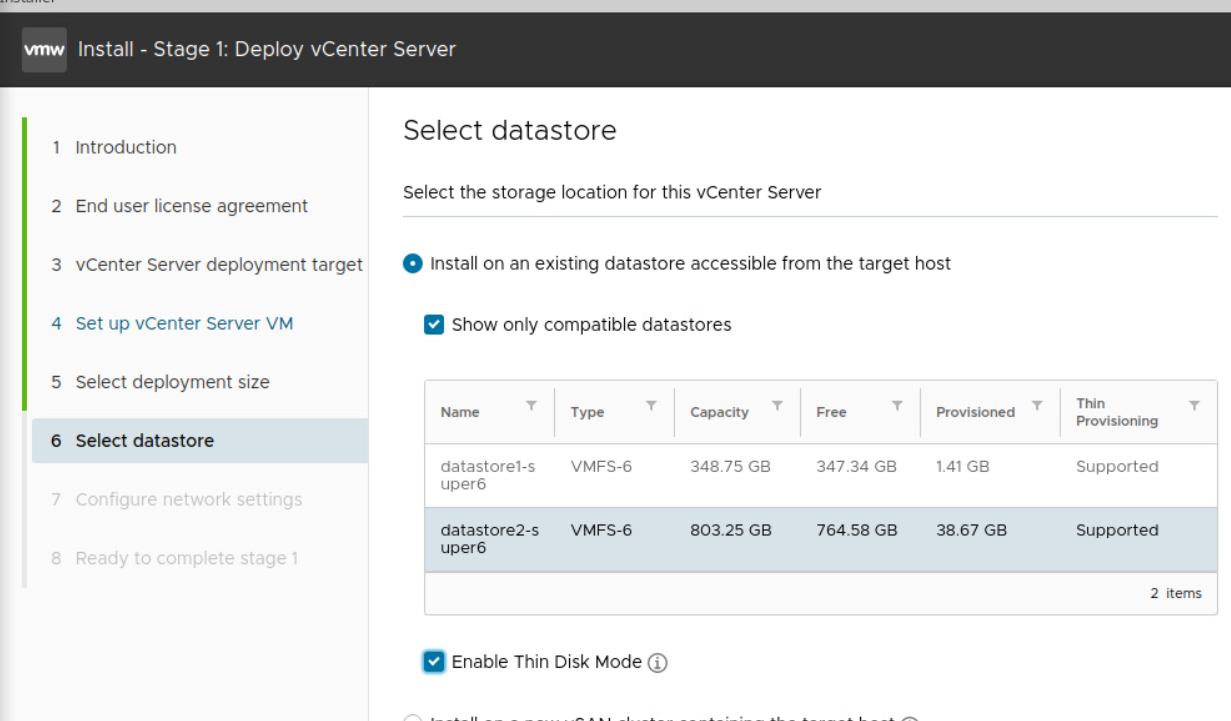Open End user license agreement step
The width and height of the screenshot is (1231, 721).
pos(191,206)
